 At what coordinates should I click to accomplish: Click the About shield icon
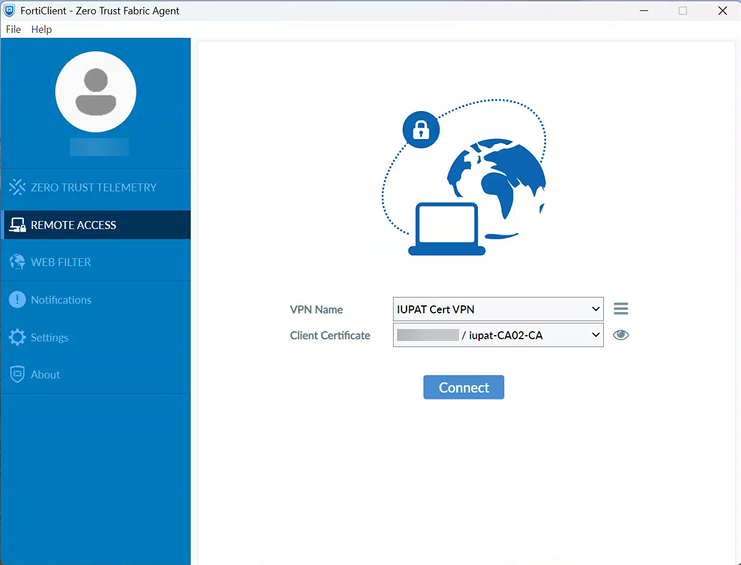pyautogui.click(x=17, y=374)
